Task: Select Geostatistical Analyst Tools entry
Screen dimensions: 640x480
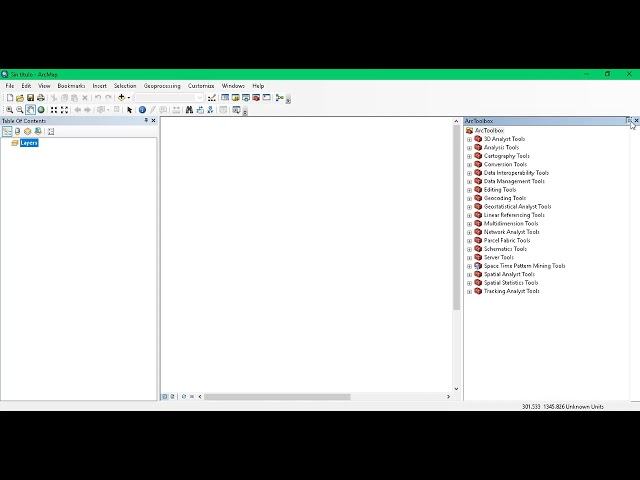Action: point(517,207)
